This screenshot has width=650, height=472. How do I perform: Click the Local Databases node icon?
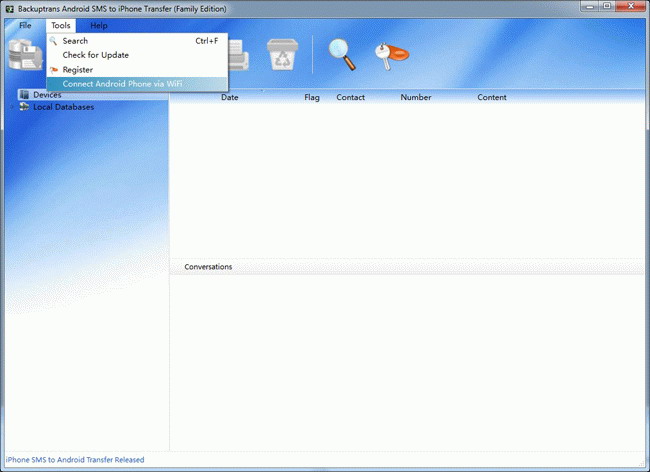(24, 107)
